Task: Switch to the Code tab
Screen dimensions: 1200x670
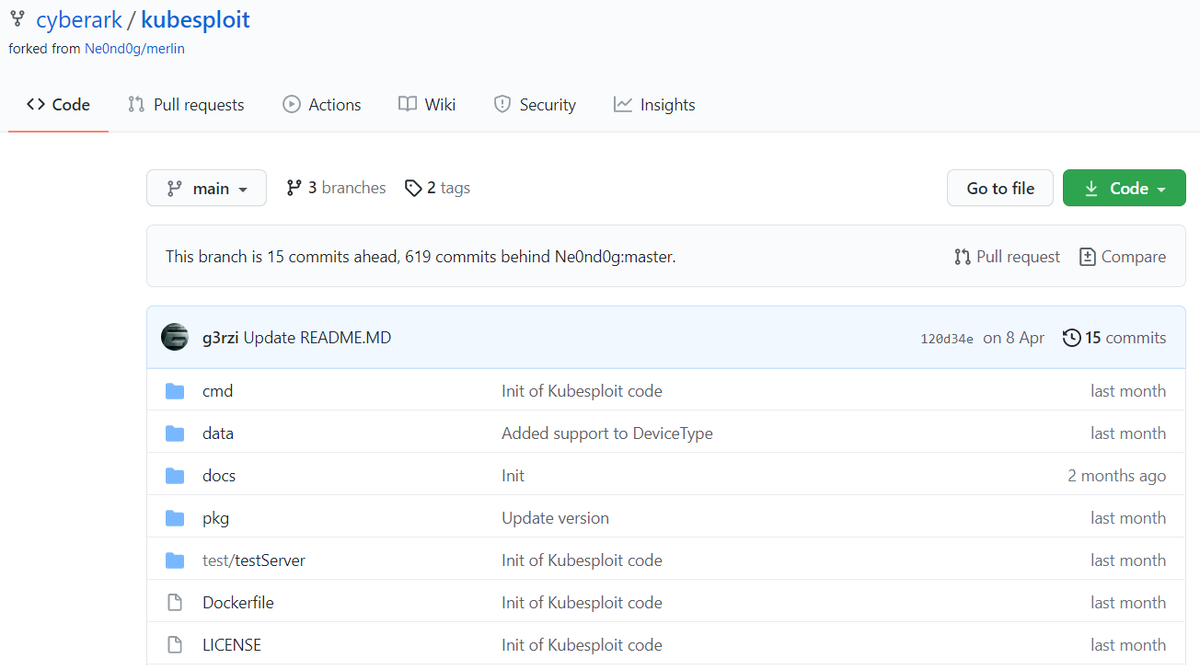Action: [58, 105]
